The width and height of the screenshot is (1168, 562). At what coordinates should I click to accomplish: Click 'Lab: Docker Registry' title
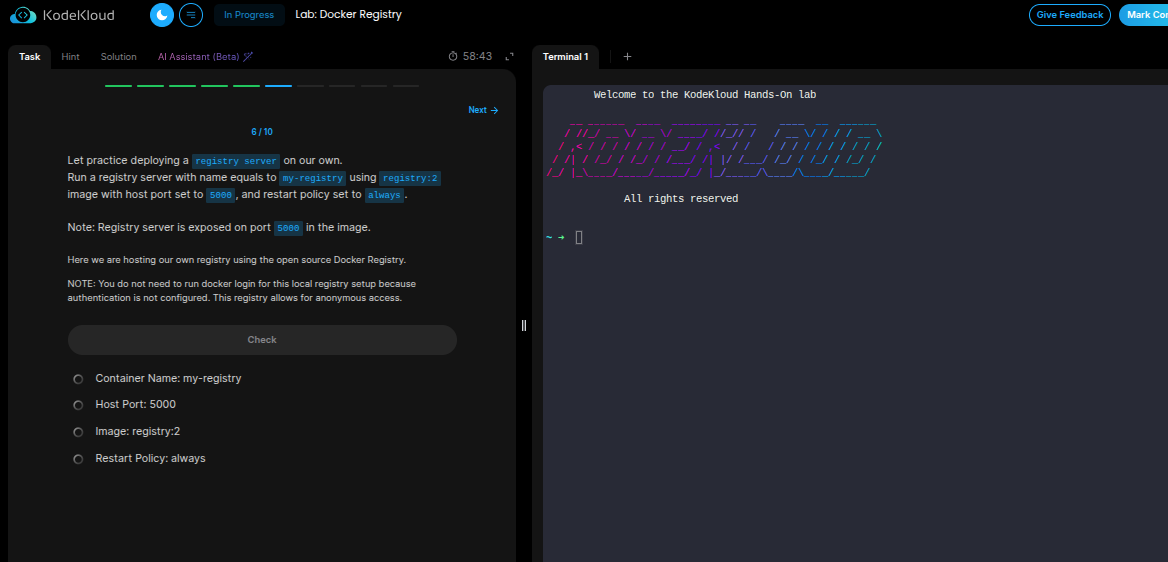(349, 15)
